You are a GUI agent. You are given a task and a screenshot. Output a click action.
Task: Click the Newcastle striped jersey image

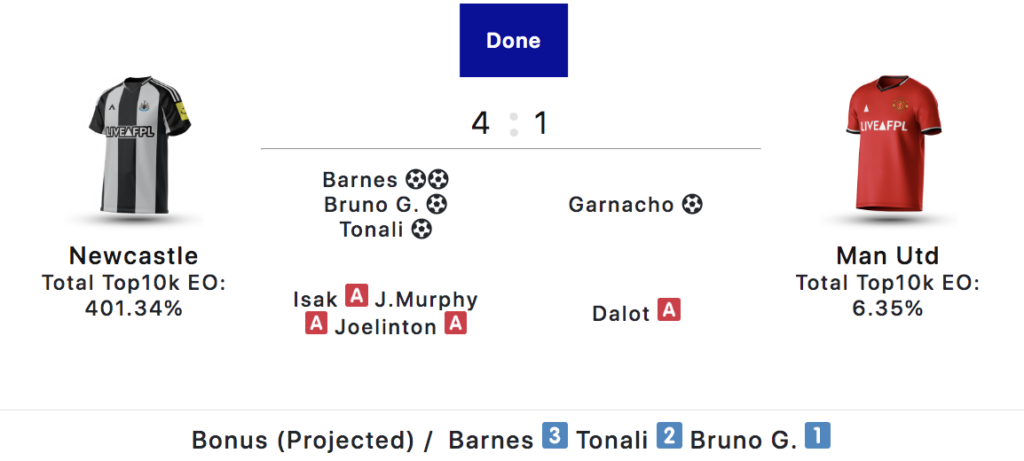139,145
